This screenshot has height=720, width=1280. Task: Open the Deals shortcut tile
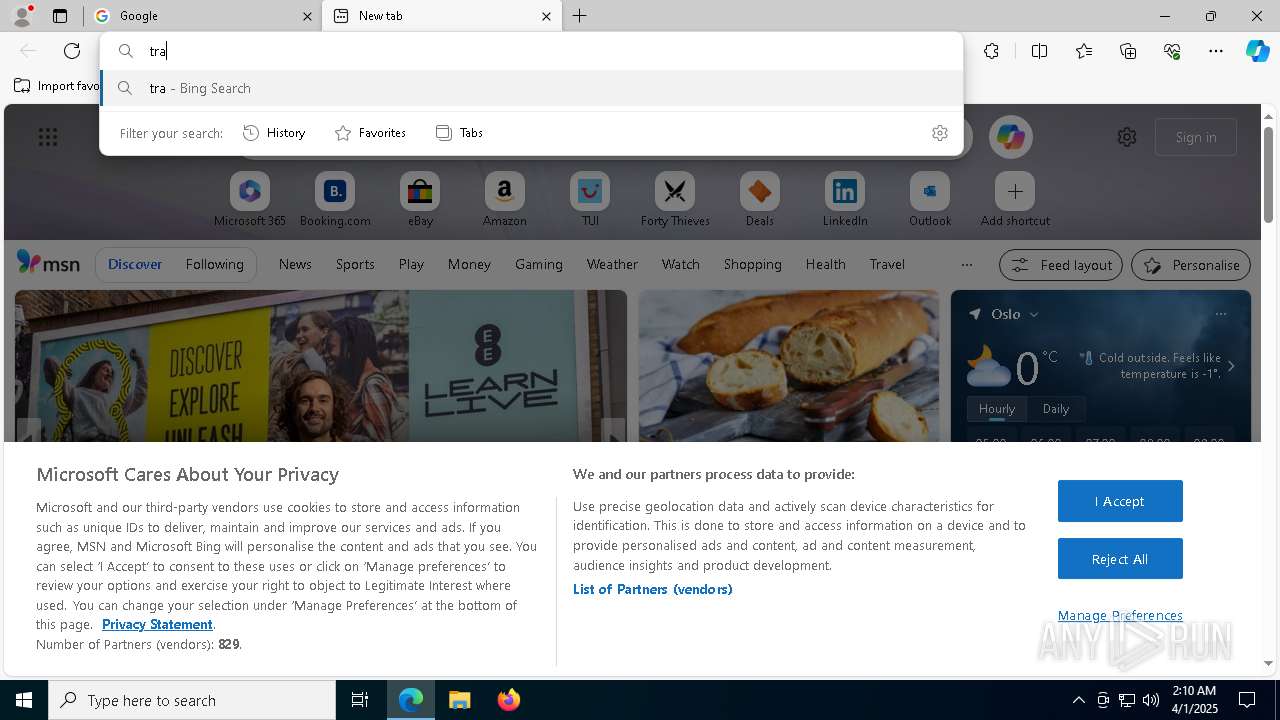click(760, 199)
